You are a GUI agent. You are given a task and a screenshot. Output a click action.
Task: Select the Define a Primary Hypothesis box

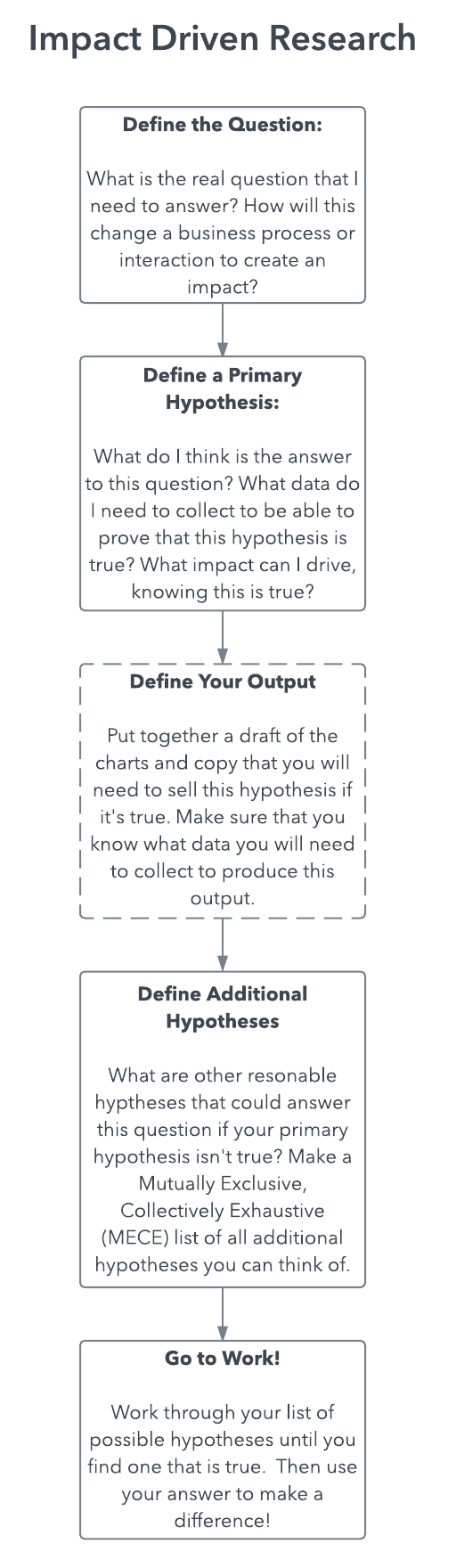tap(223, 484)
